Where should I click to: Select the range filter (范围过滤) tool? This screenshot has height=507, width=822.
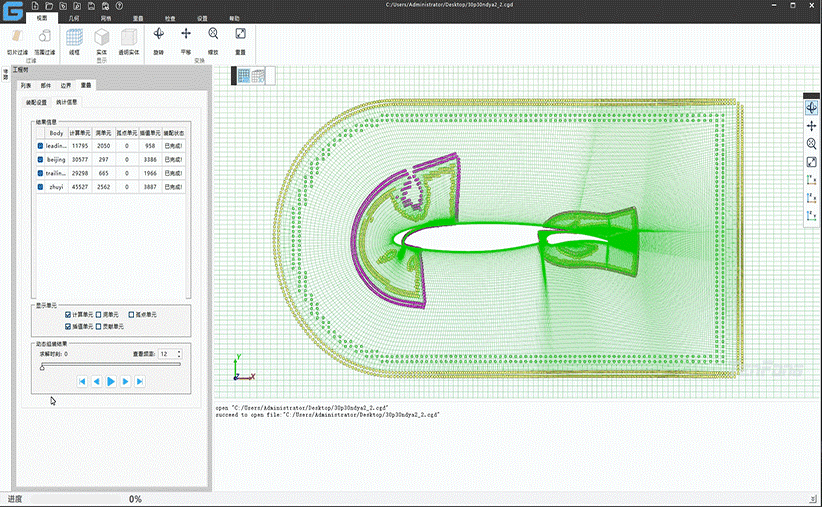pos(45,42)
